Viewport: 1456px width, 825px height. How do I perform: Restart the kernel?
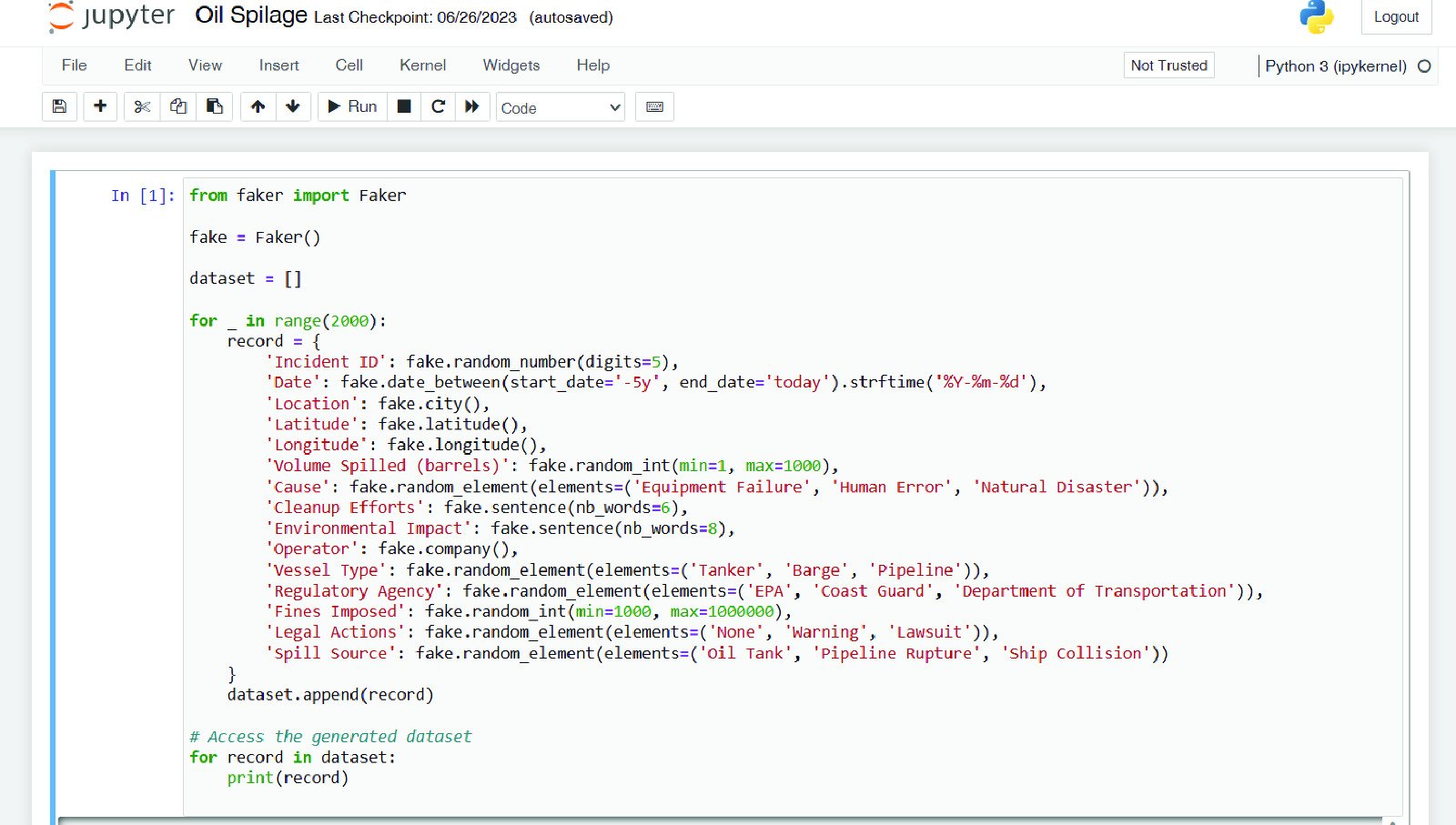pyautogui.click(x=438, y=106)
